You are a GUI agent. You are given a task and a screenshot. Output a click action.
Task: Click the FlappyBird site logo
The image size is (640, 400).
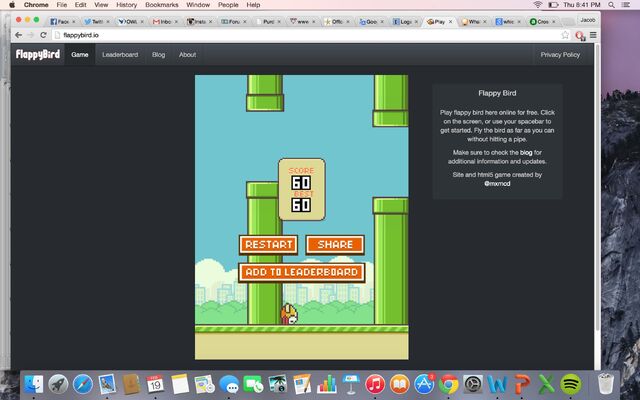point(38,54)
